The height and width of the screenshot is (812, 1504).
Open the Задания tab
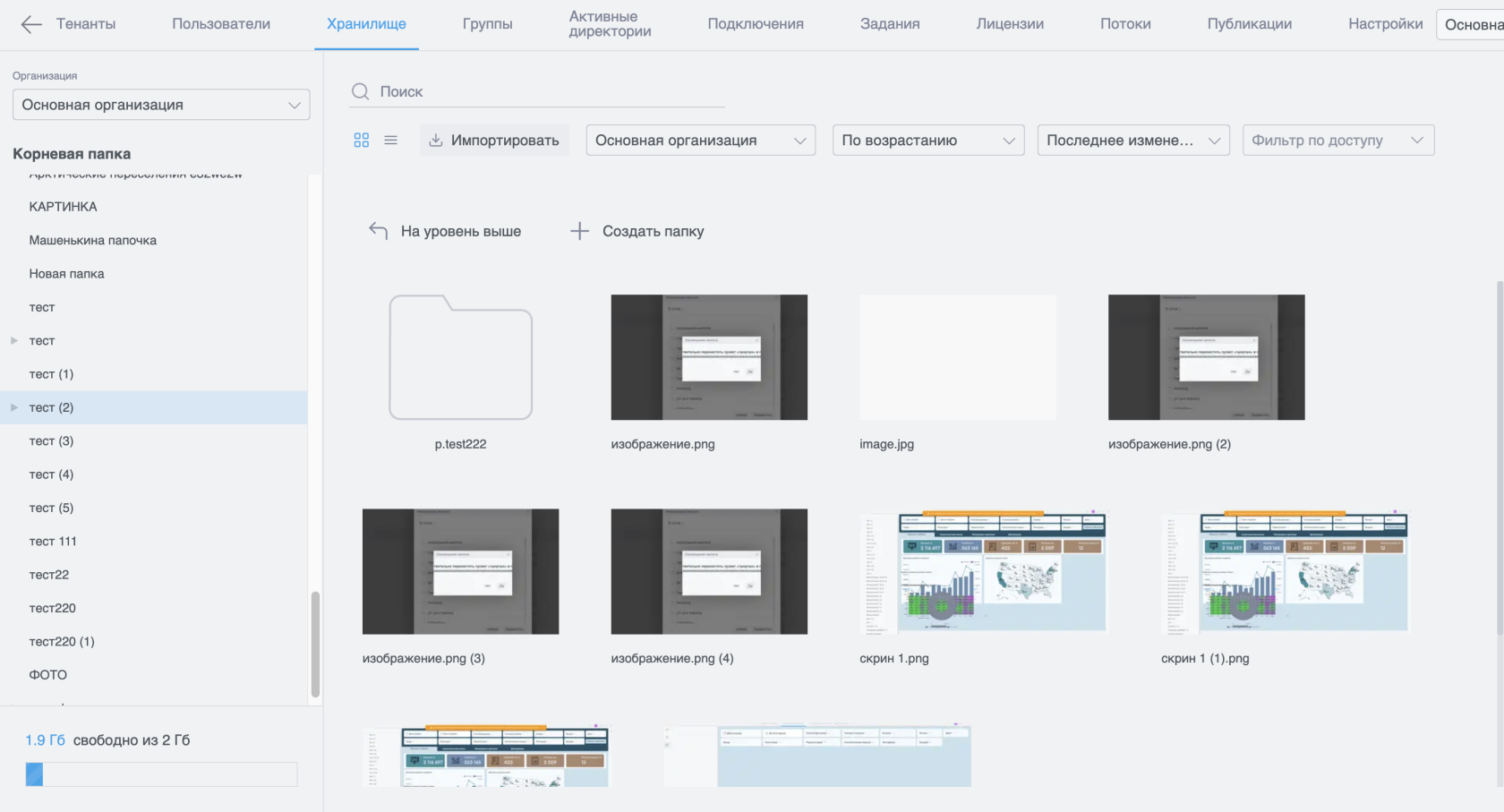click(890, 24)
